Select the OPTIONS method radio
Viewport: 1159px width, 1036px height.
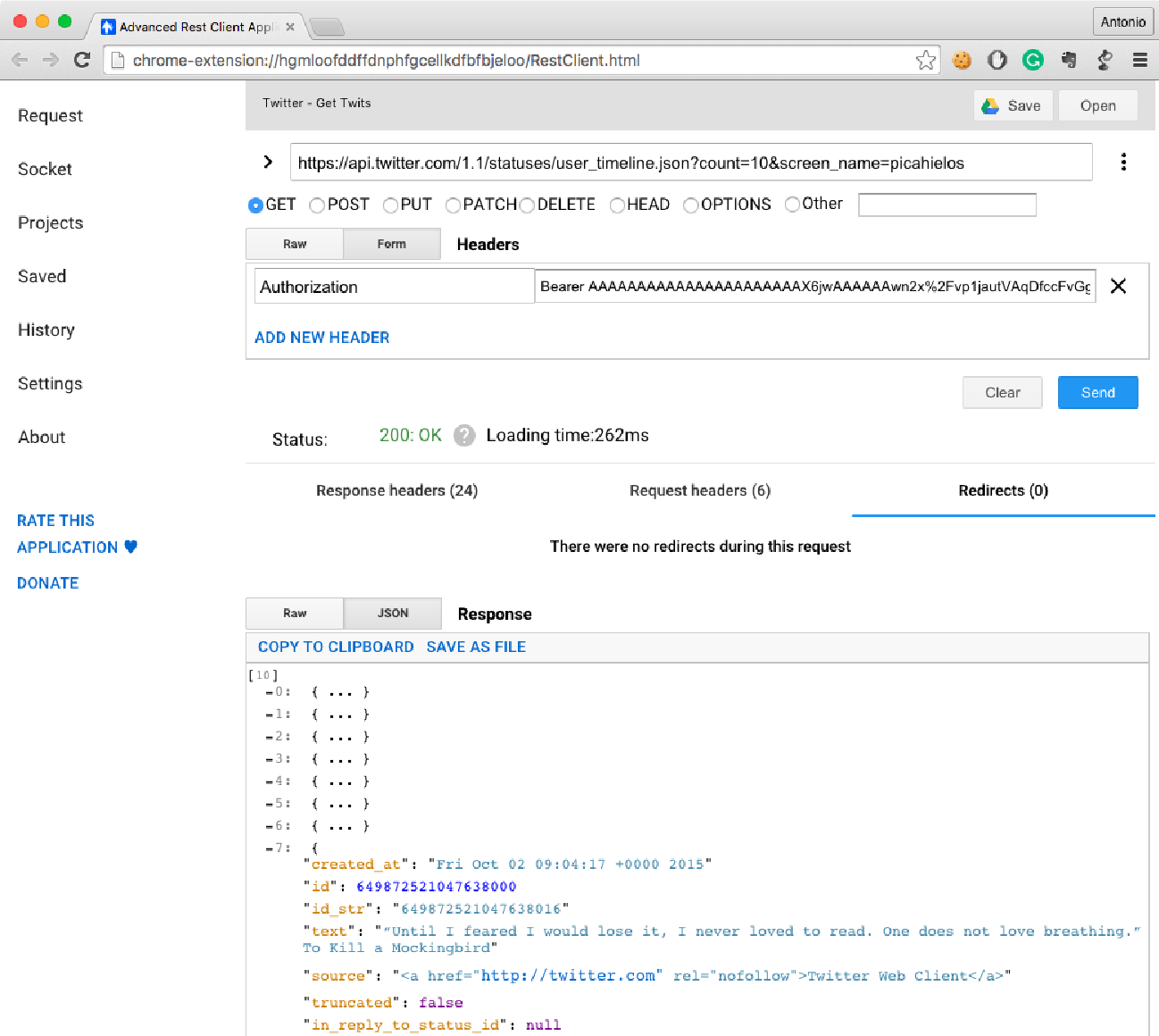tap(690, 205)
